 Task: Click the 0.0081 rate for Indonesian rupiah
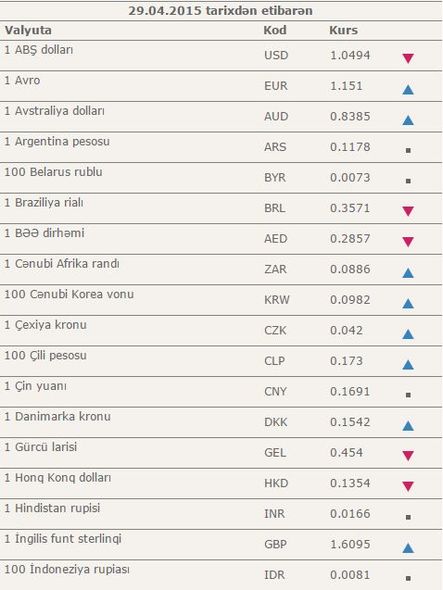(350, 575)
